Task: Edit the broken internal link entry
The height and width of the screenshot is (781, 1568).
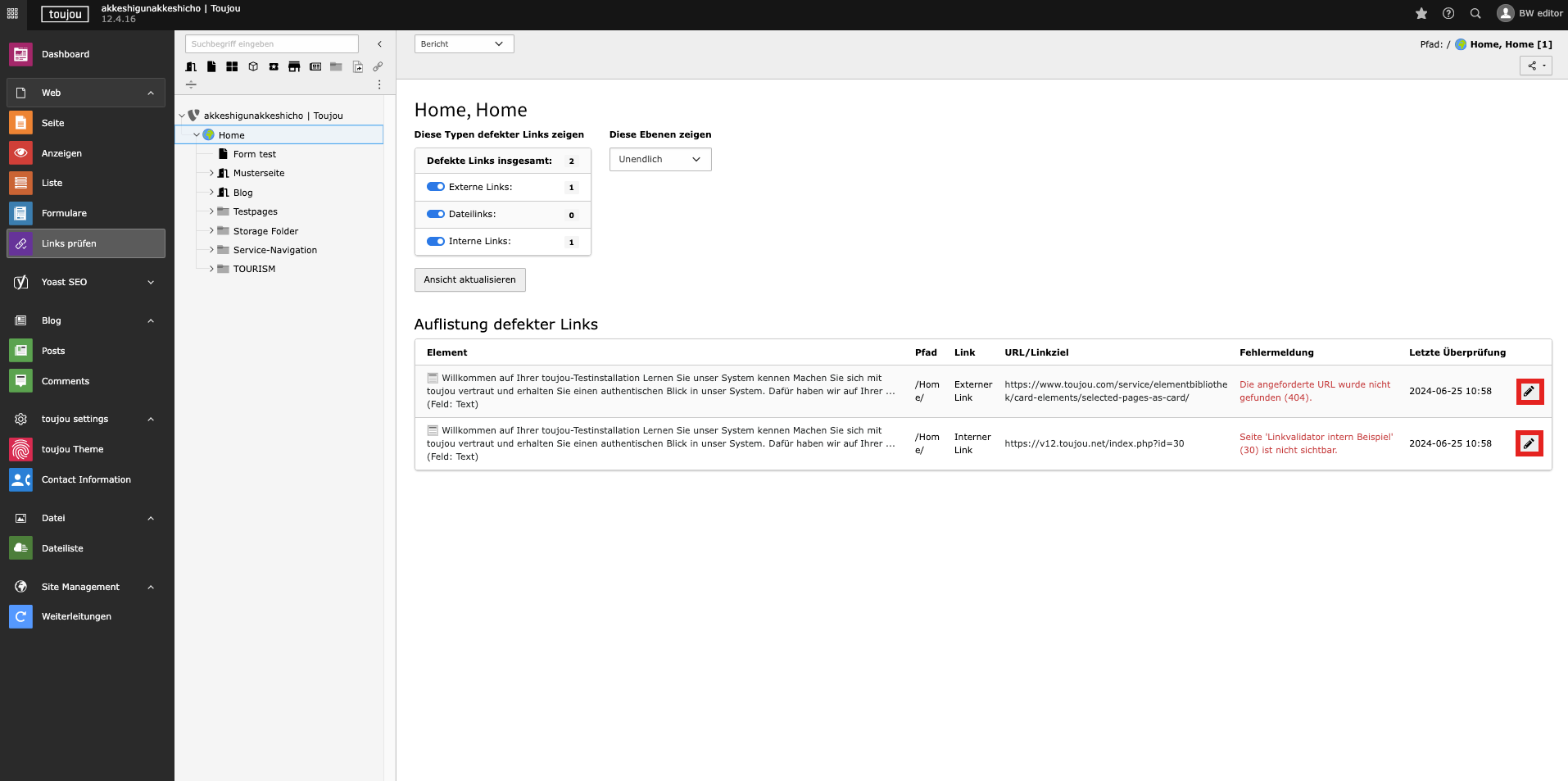Action: [x=1529, y=444]
